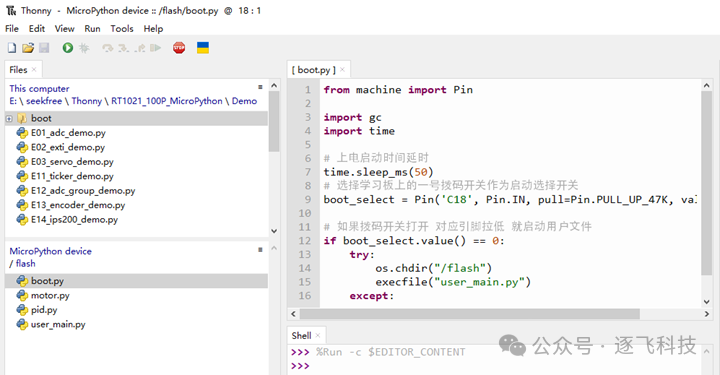720x375 pixels.
Task: Open a file with the folder icon
Action: click(28, 48)
